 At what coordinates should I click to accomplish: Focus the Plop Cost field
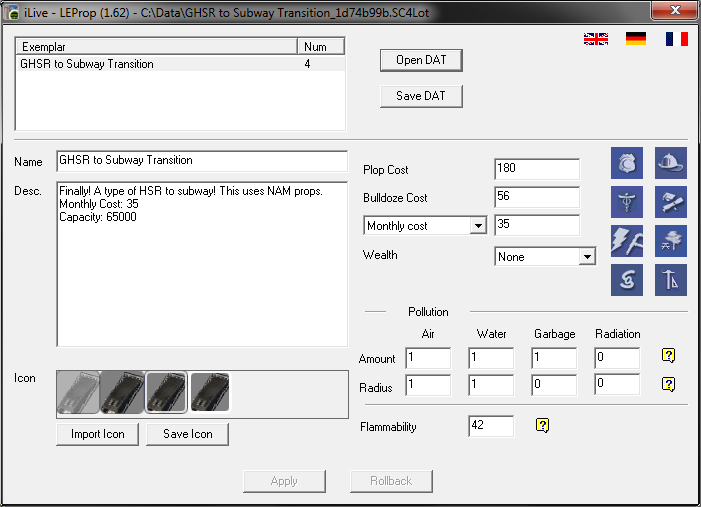click(537, 169)
